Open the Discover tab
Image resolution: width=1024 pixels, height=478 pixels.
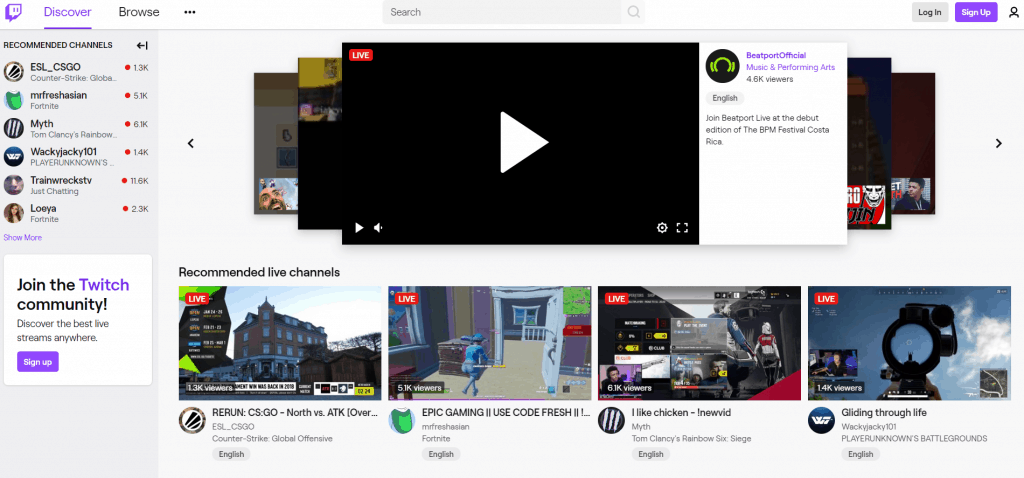tap(68, 12)
